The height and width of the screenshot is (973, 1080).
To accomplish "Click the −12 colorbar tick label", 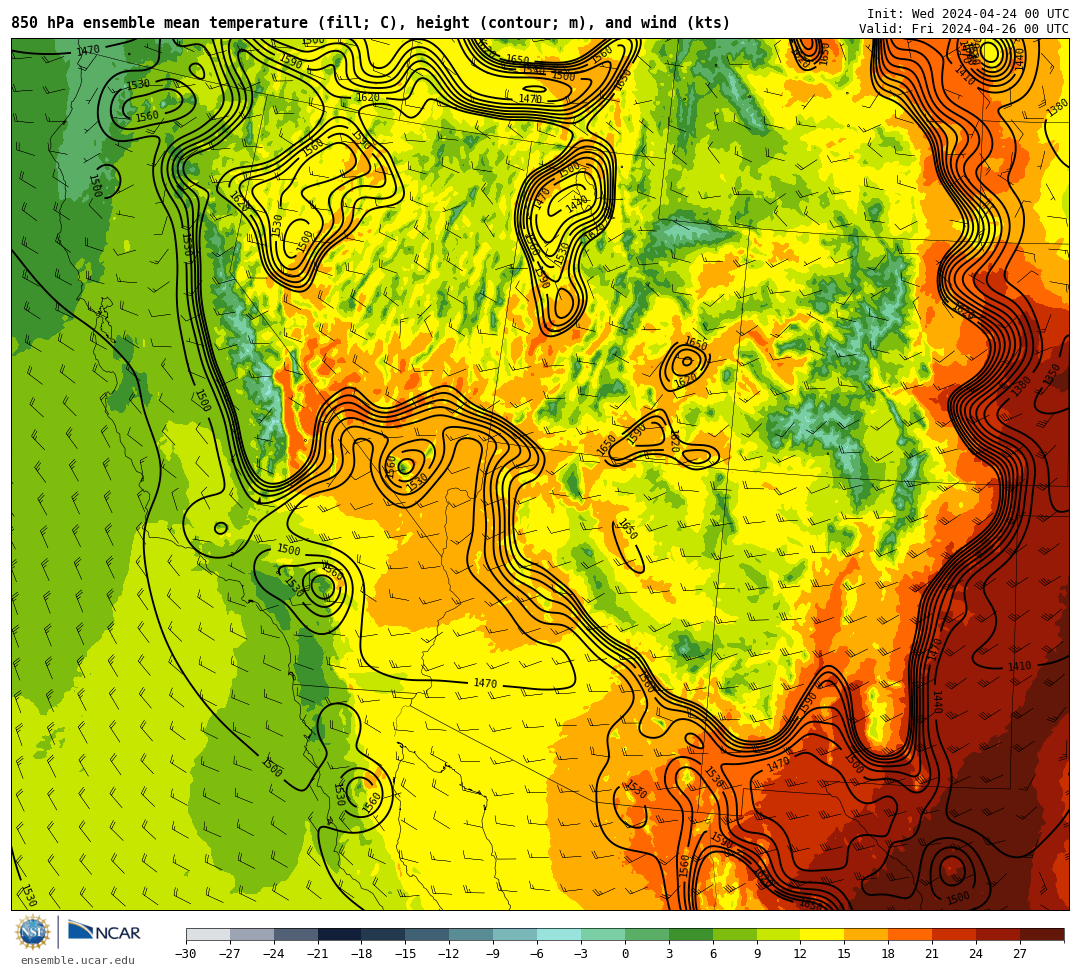I will pyautogui.click(x=449, y=954).
